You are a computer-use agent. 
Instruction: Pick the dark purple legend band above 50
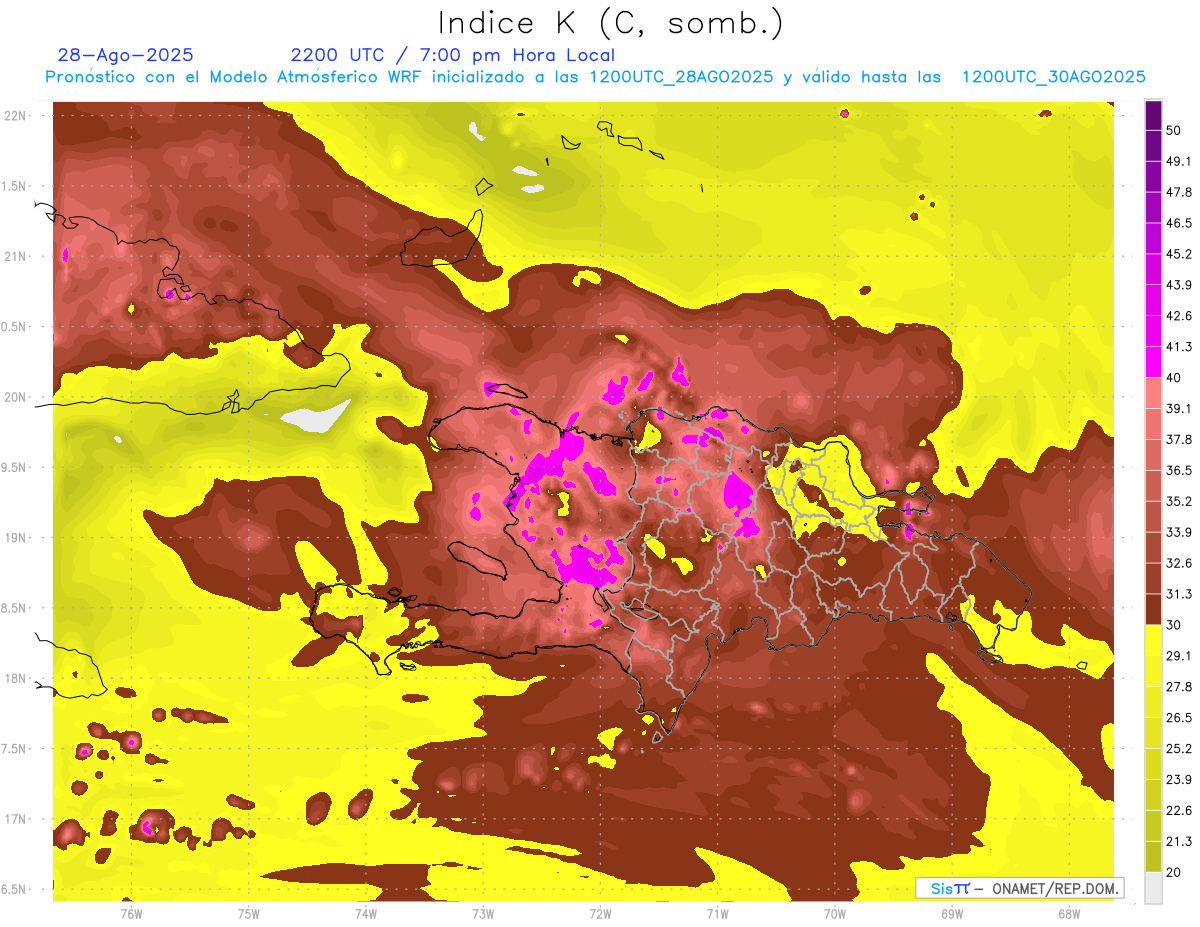click(x=1153, y=115)
